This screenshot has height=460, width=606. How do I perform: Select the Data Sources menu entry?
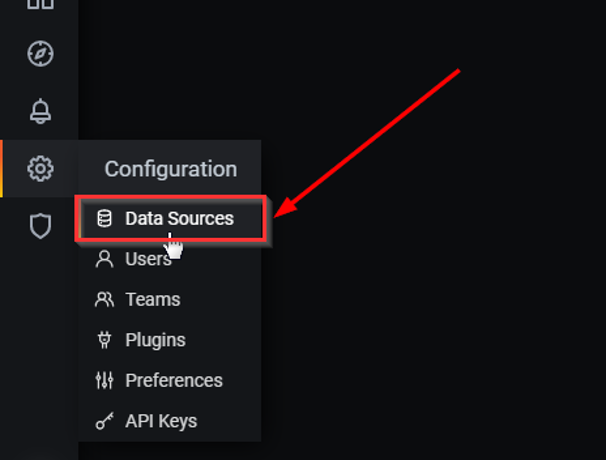click(170, 218)
